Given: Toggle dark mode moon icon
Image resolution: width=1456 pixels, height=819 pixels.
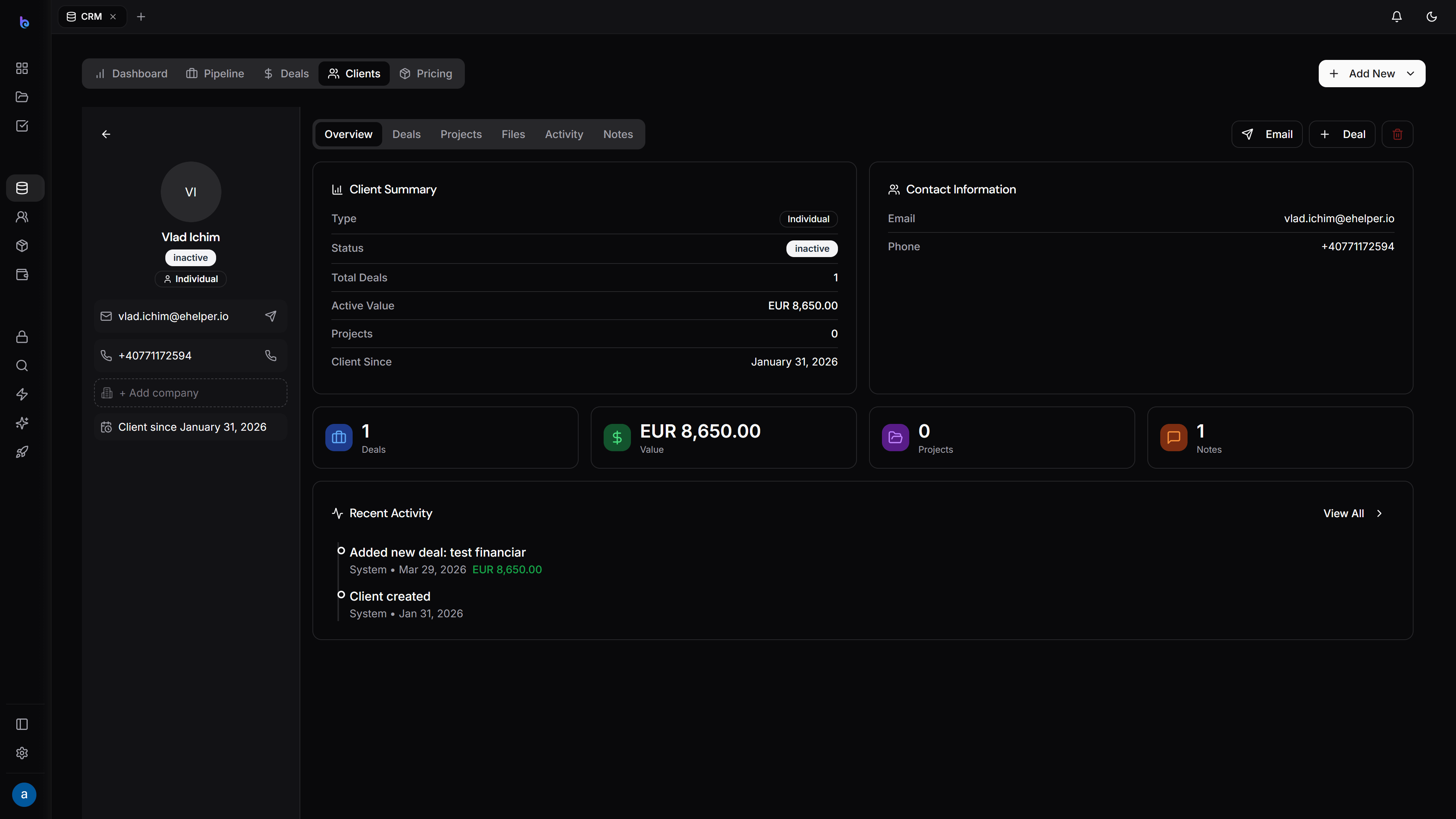Looking at the screenshot, I should pos(1432,17).
